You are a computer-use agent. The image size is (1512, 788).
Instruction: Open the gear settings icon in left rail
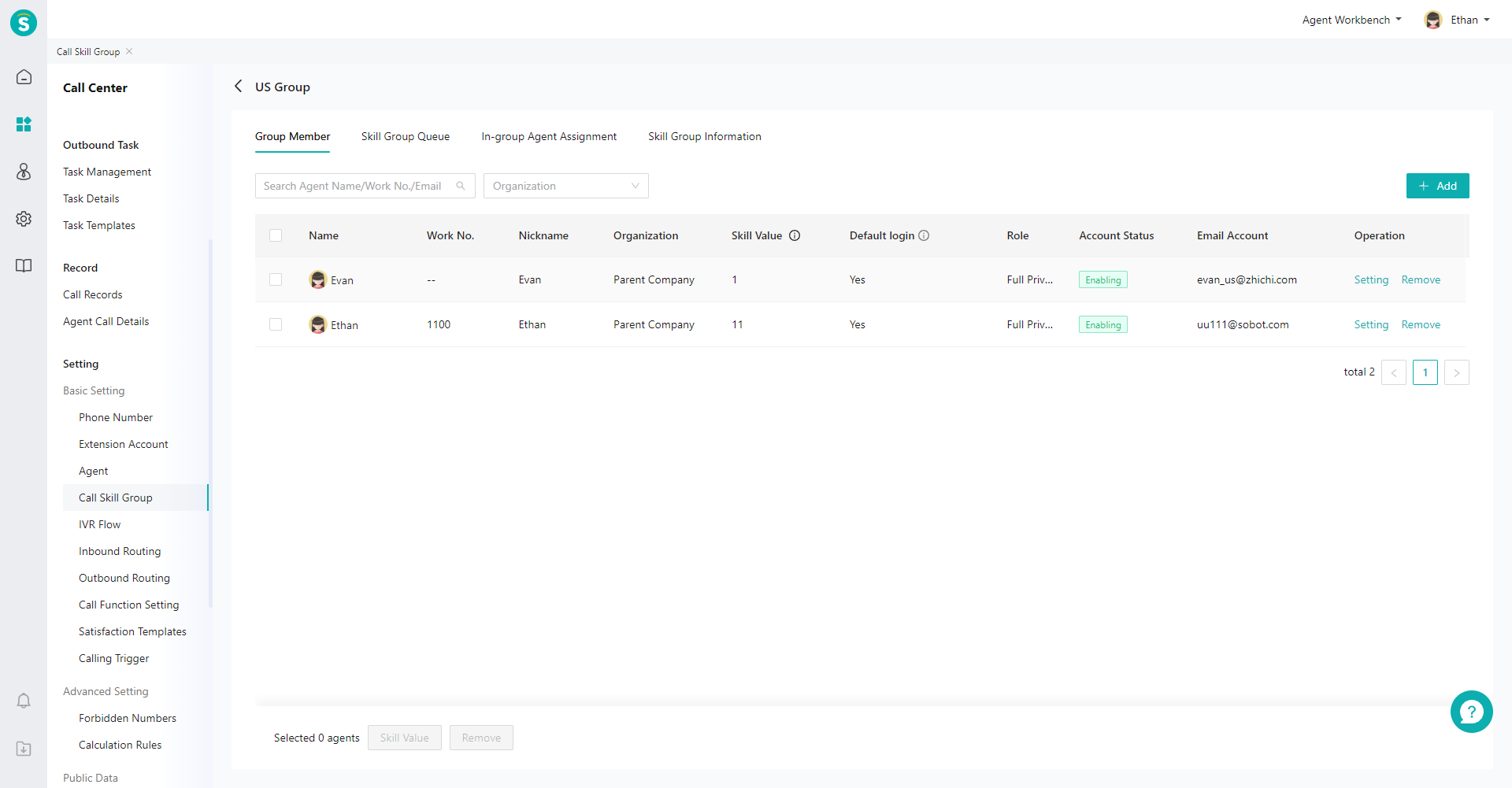tap(24, 219)
